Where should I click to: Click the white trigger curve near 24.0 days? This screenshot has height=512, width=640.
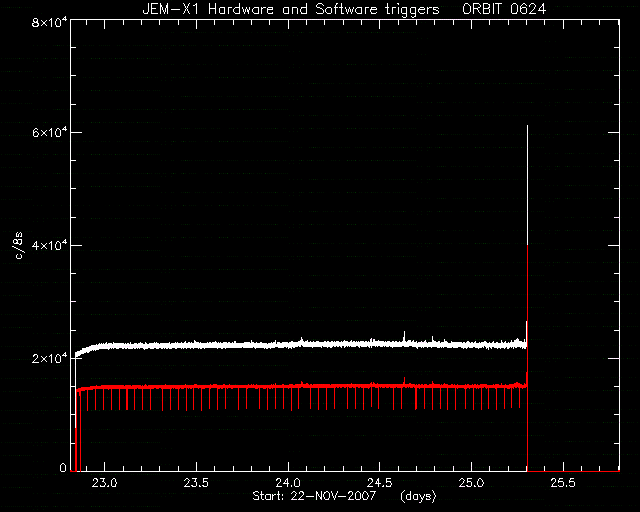point(288,345)
